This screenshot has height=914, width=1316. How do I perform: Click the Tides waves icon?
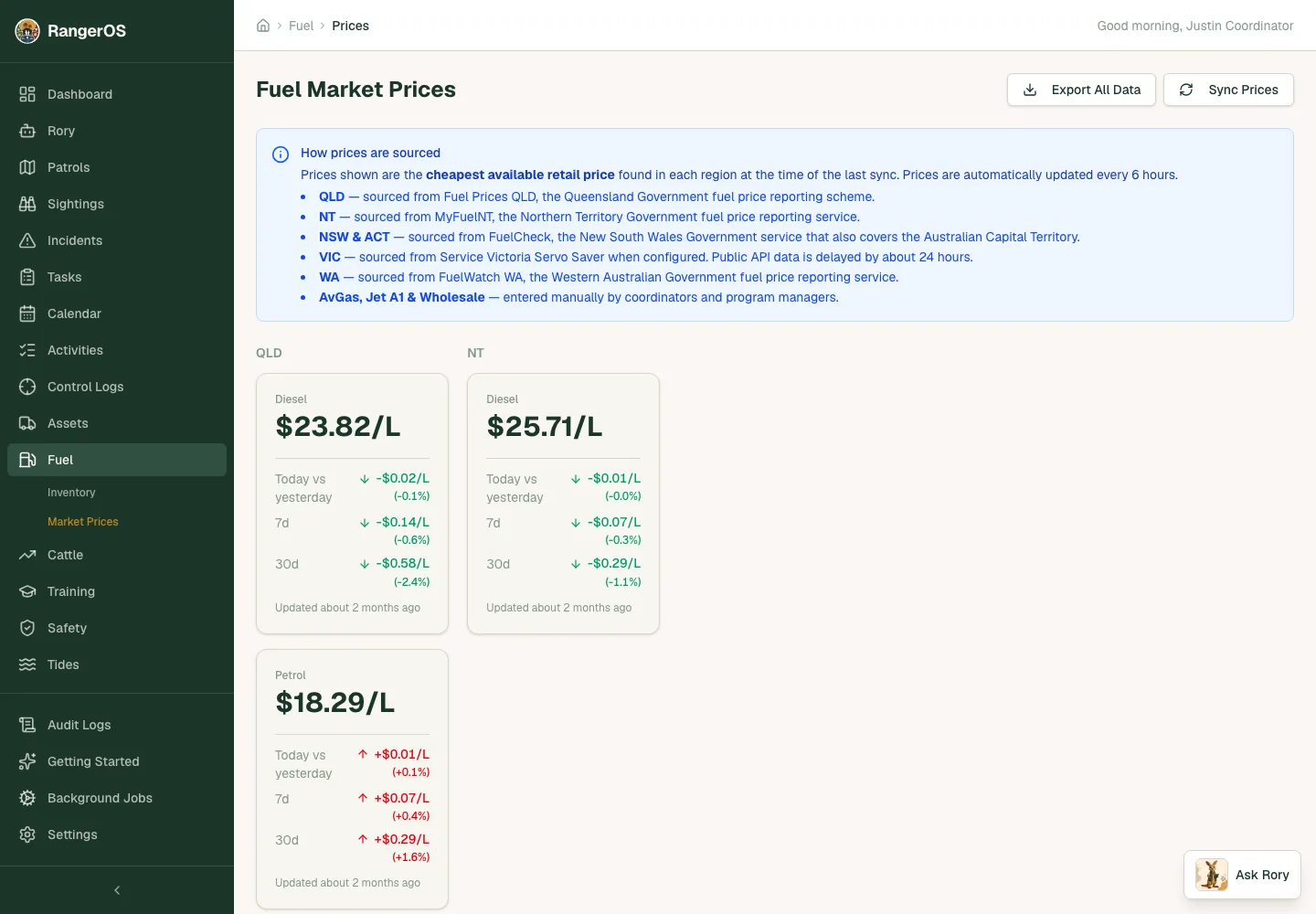27,664
